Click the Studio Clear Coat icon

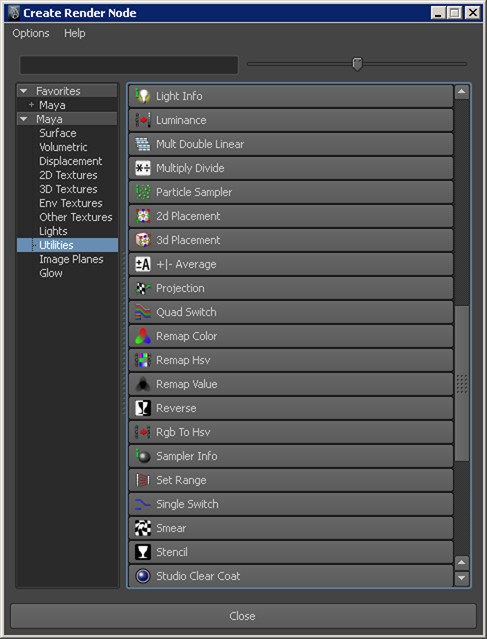pos(143,576)
